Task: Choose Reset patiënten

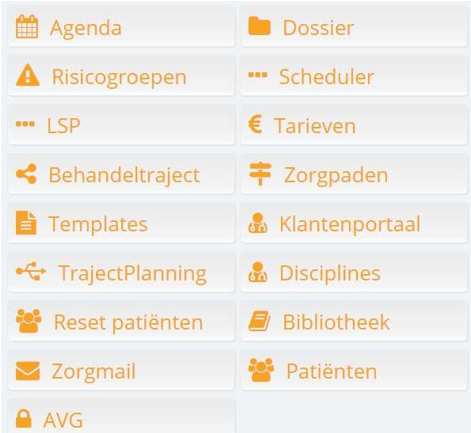Action: [121, 321]
